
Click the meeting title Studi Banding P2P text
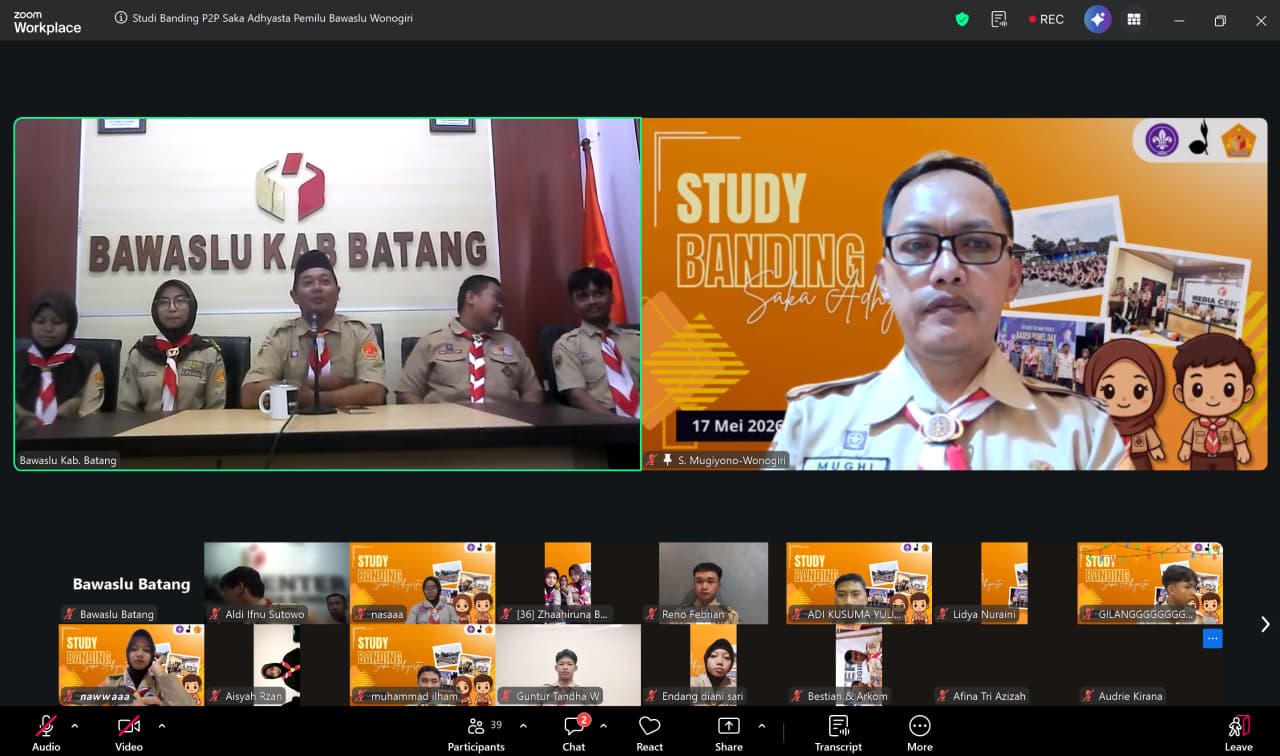click(272, 18)
